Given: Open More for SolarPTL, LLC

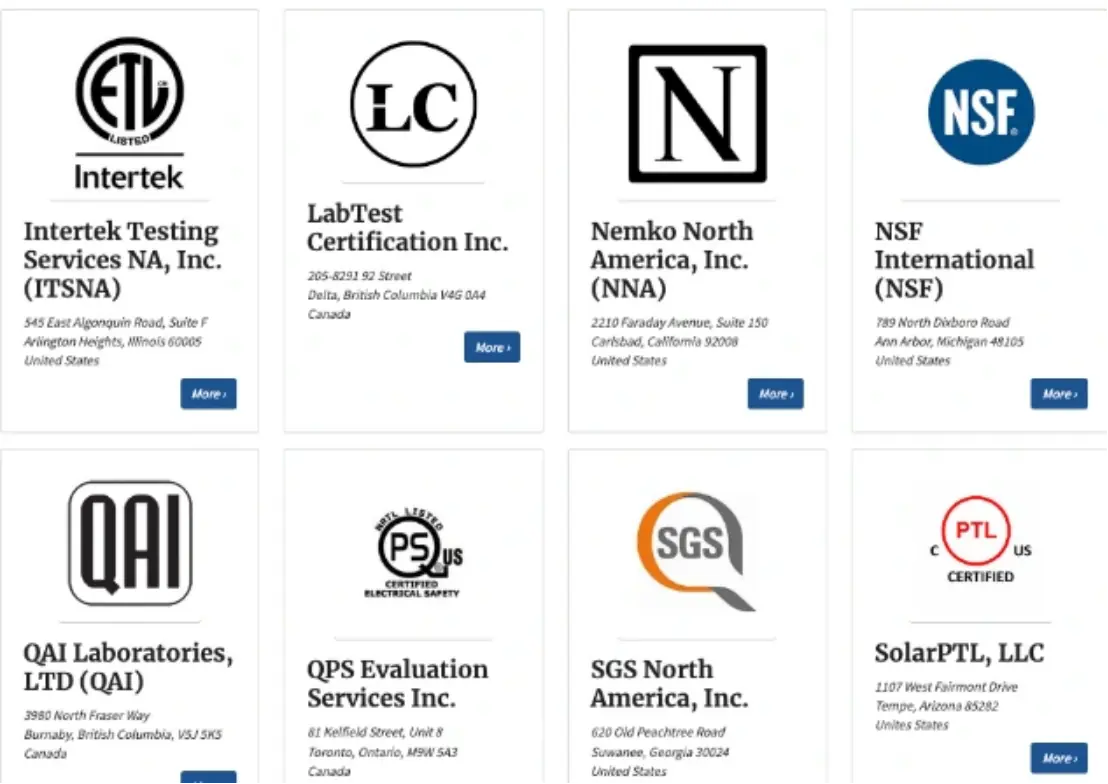Looking at the screenshot, I should [1058, 758].
